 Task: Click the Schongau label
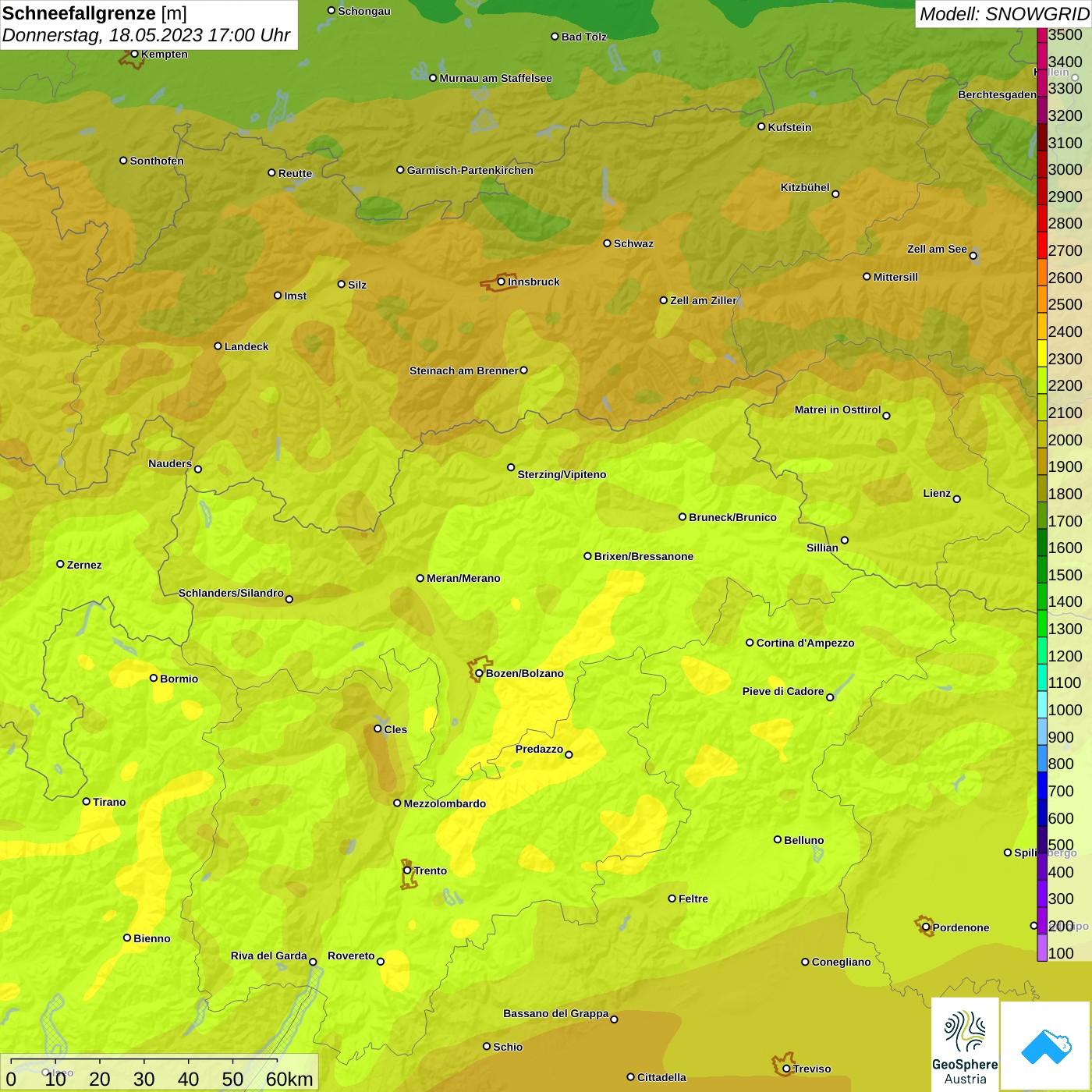click(364, 11)
